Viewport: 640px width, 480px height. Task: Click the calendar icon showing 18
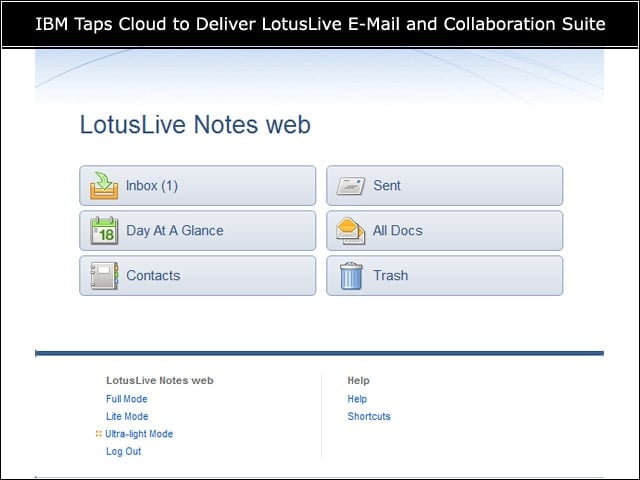pyautogui.click(x=104, y=231)
